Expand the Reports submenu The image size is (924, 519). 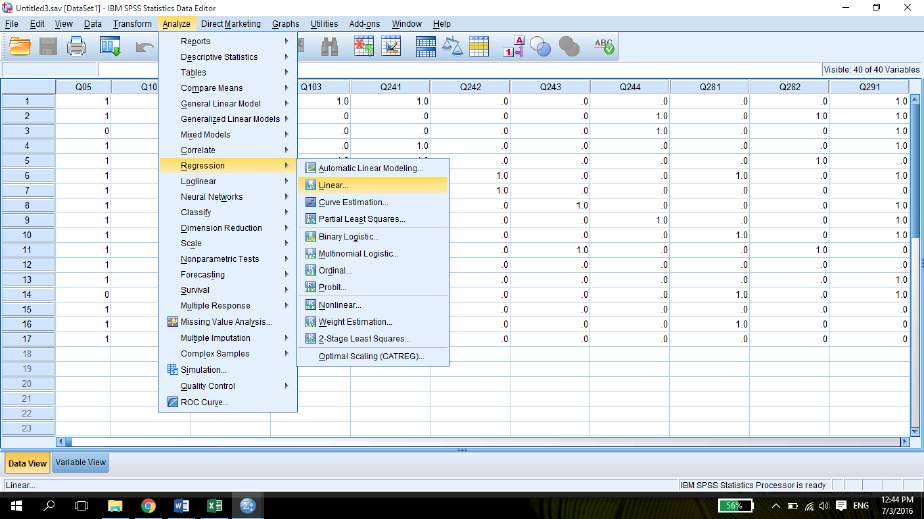[228, 41]
